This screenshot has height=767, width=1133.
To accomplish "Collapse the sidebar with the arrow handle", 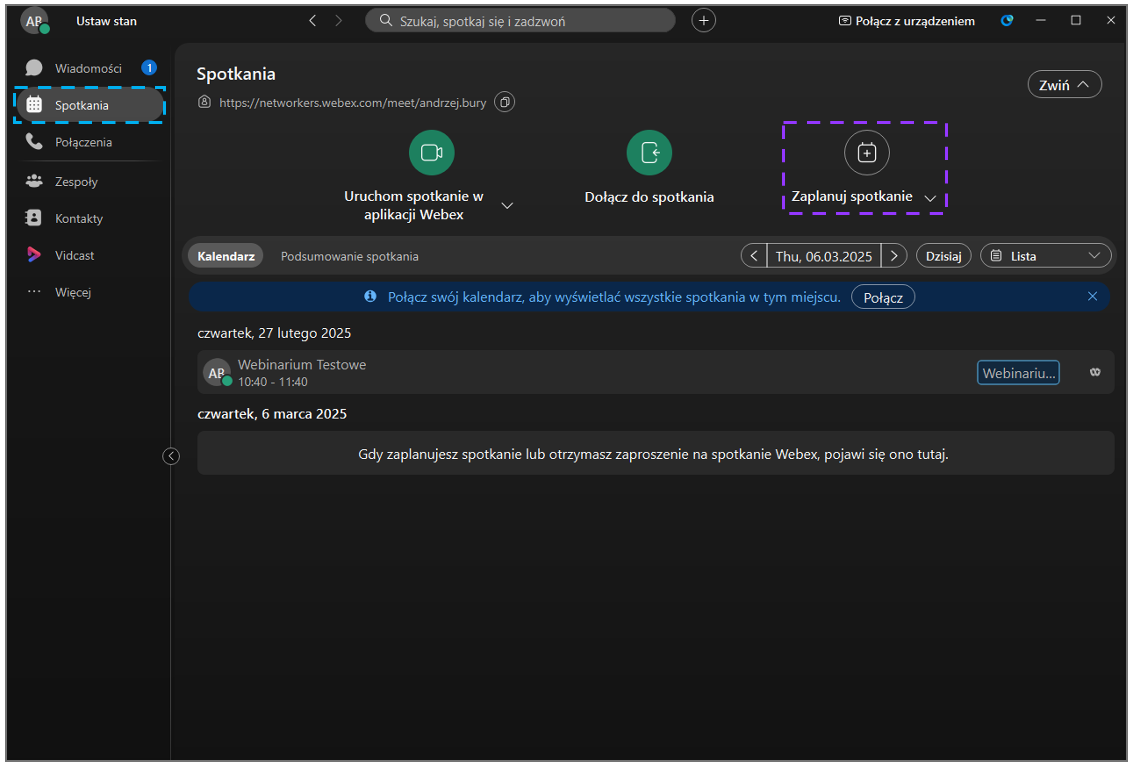I will [171, 455].
